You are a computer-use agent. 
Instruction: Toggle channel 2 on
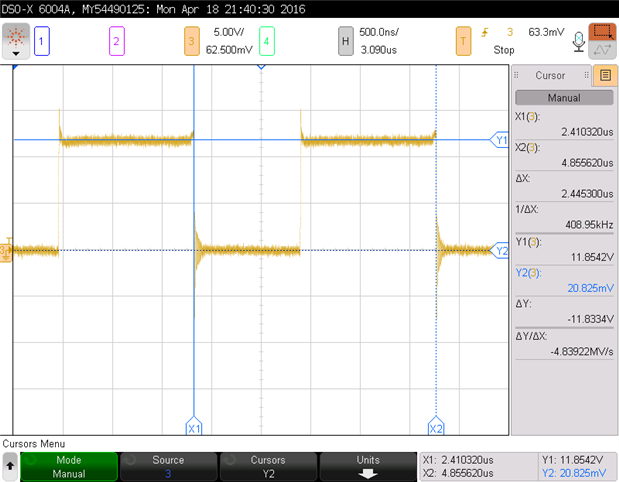pos(116,41)
